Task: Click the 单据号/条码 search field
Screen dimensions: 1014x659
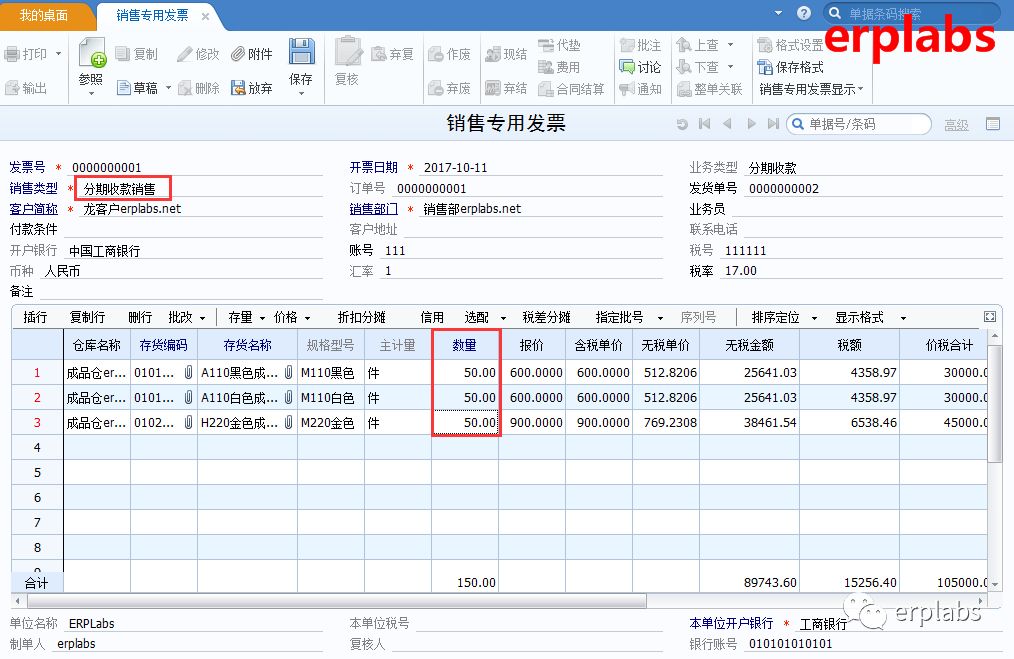Action: [x=859, y=124]
